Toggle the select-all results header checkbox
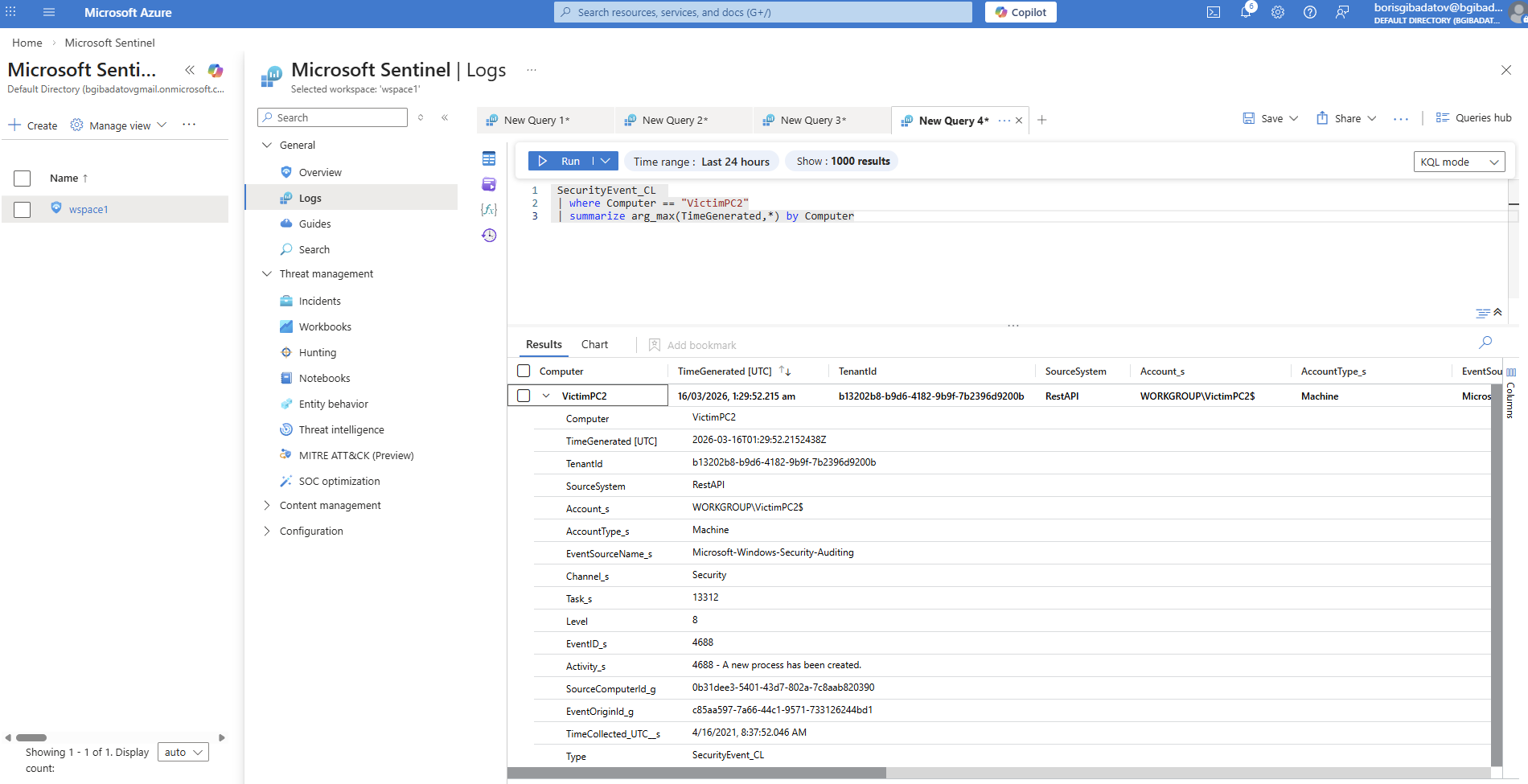Image resolution: width=1528 pixels, height=784 pixels. 524,371
